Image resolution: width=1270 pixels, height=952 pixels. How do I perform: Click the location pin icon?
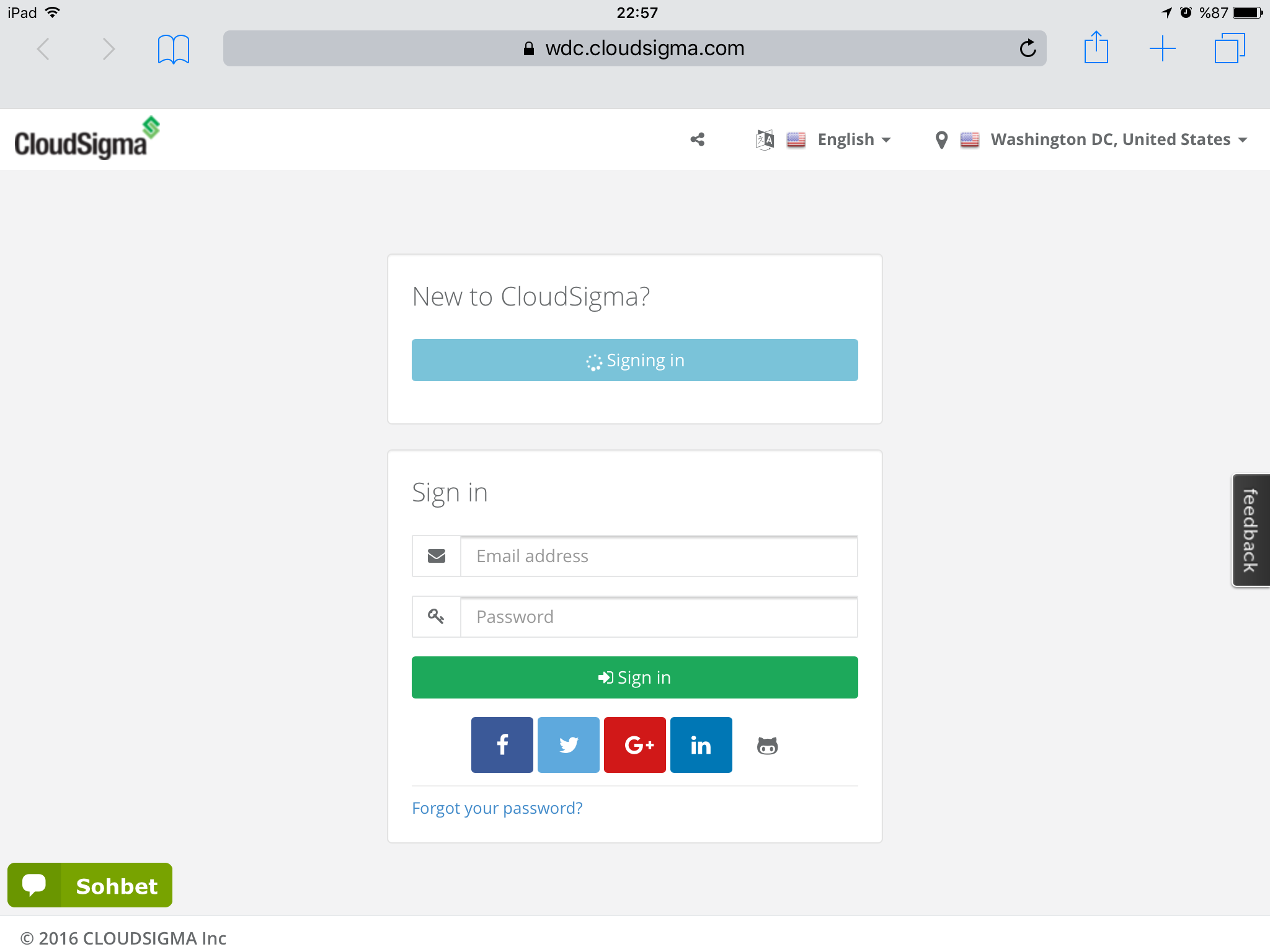click(941, 140)
